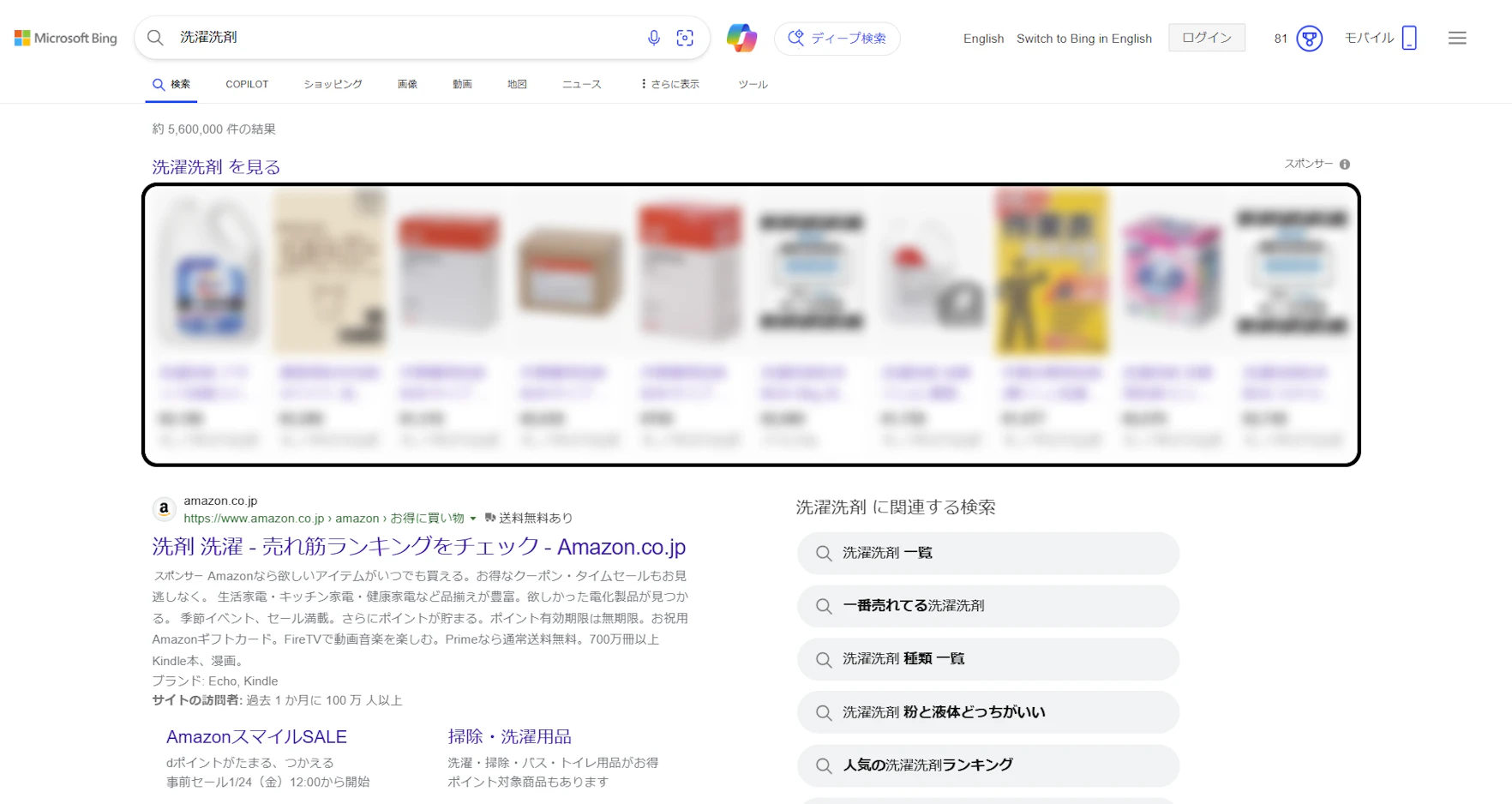This screenshot has width=1512, height=804.
Task: Click the magnifier beside 粉と液体どっちがいい
Action: coord(824,713)
